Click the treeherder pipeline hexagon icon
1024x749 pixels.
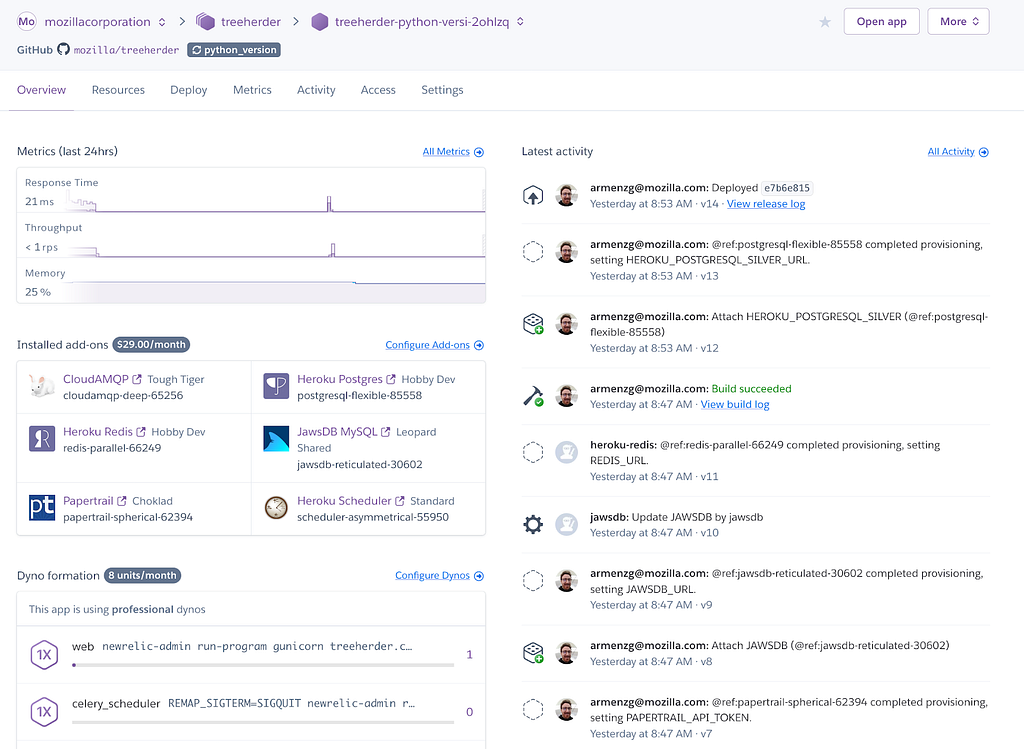(x=206, y=22)
